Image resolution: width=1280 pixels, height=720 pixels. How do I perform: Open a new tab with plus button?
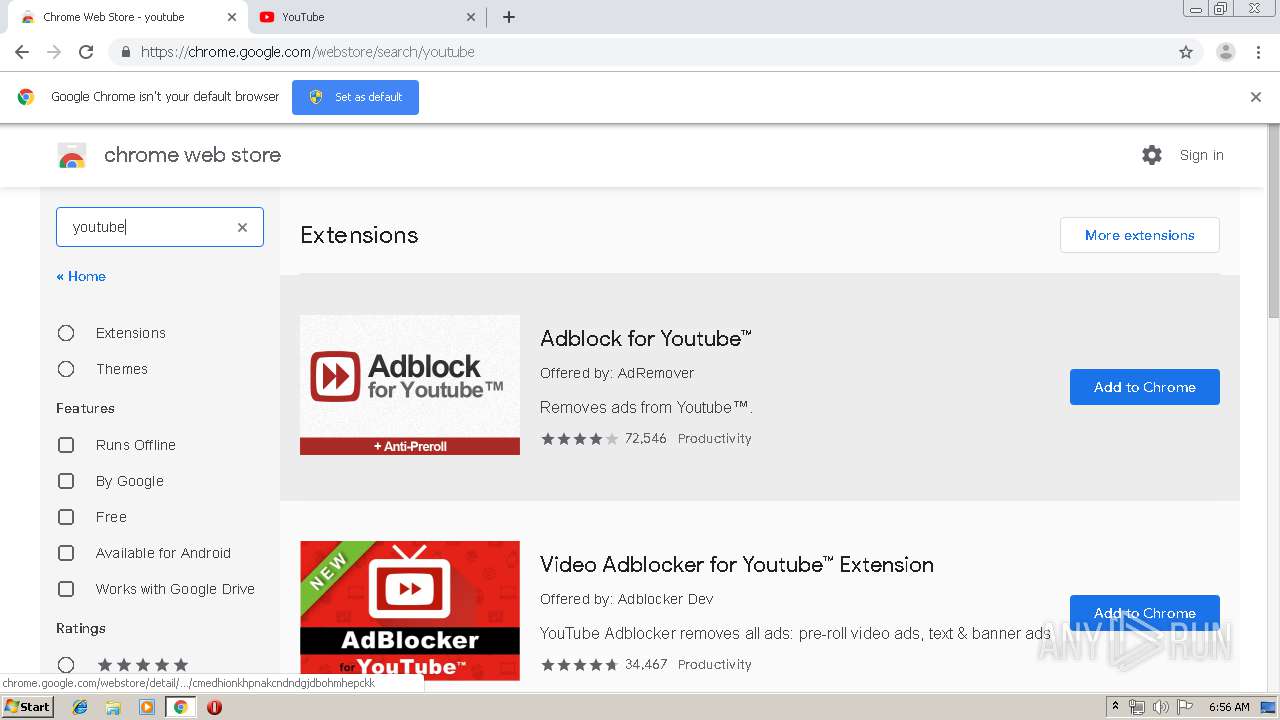point(509,17)
